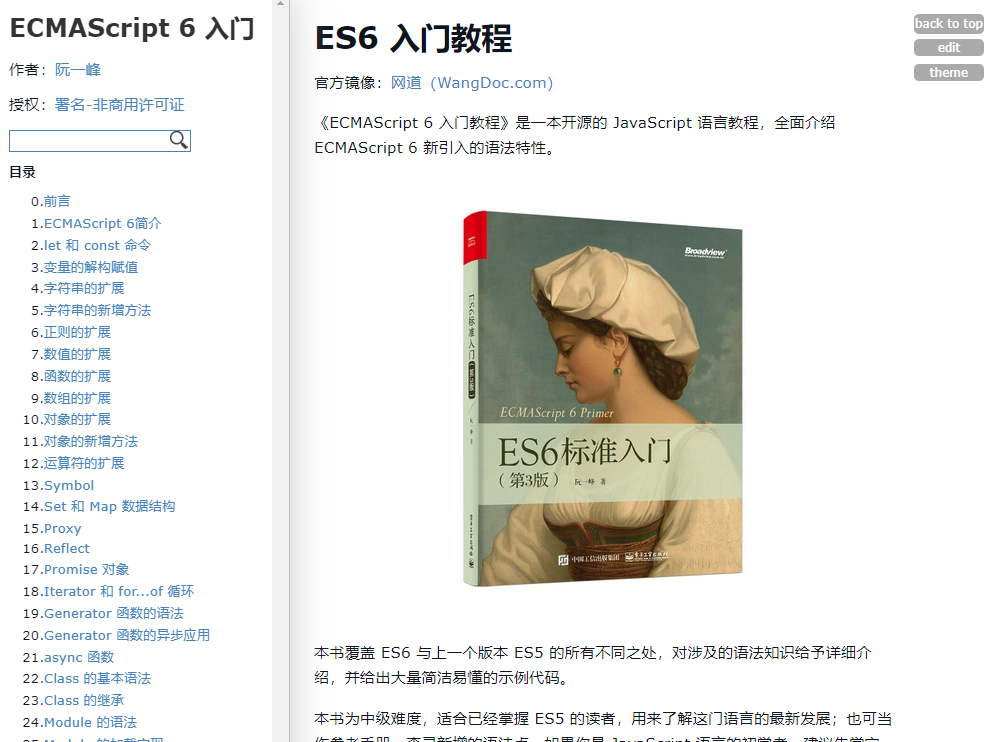The height and width of the screenshot is (742, 991).
Task: Click the search magnifier icon
Action: (179, 140)
